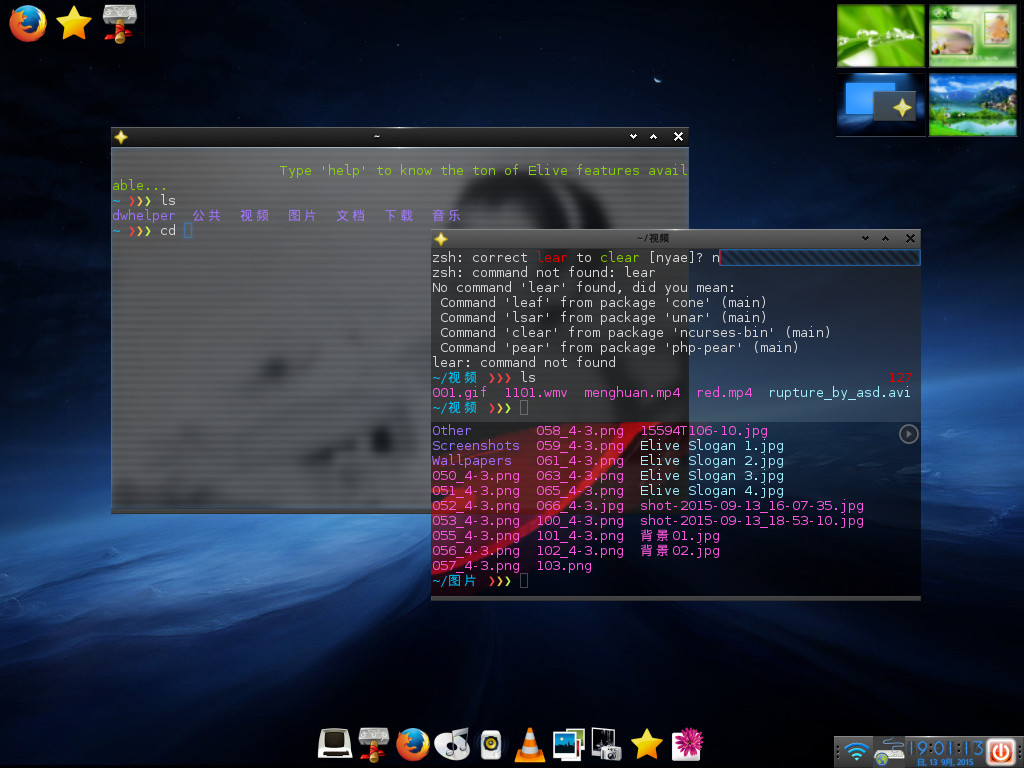
Task: Open the digital clock showing 19:01:13
Action: pos(946,748)
